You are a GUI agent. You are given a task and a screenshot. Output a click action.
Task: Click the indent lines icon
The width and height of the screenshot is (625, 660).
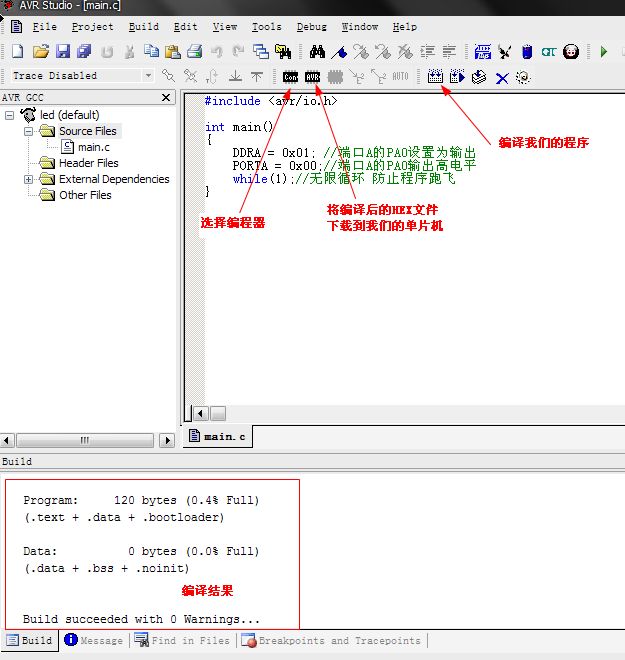427,52
